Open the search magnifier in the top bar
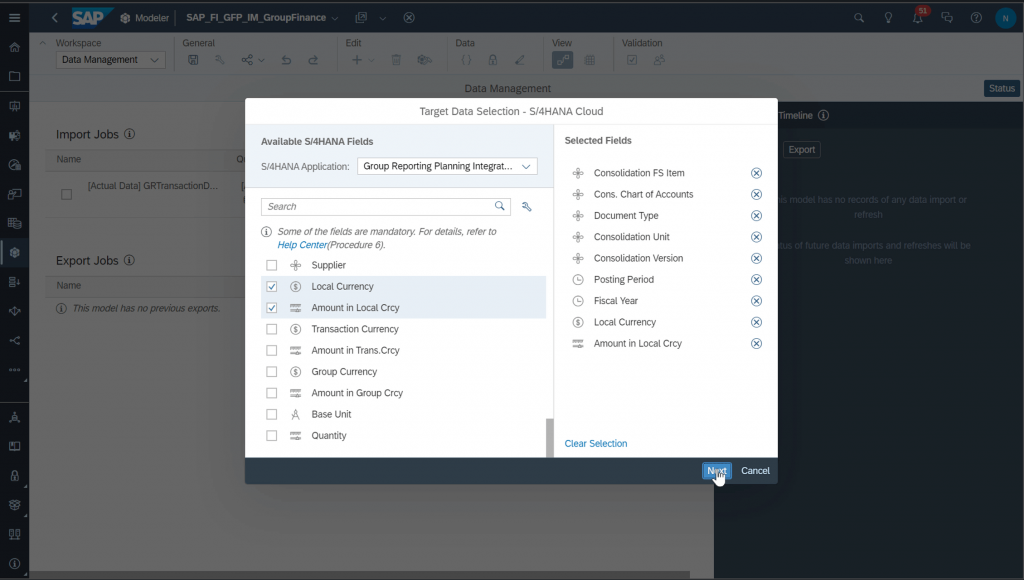Screen dimensions: 1024x580 (859, 18)
